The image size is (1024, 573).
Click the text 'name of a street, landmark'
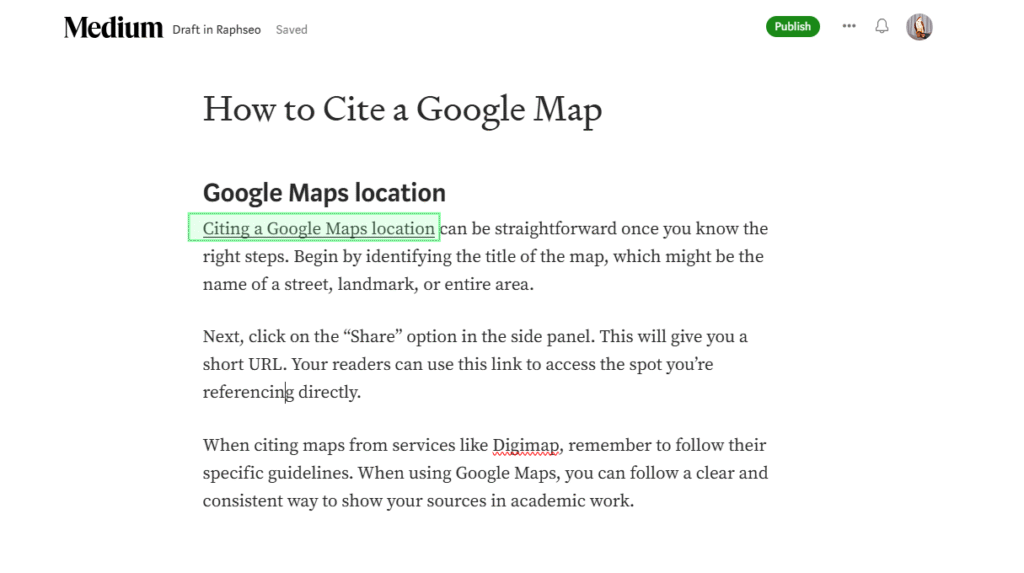(308, 284)
